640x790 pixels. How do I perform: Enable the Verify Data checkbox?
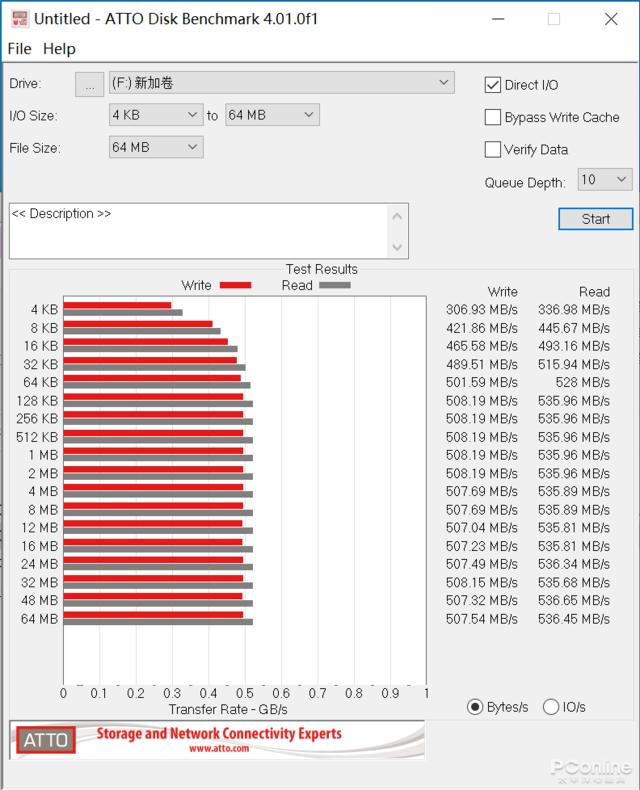point(492,150)
